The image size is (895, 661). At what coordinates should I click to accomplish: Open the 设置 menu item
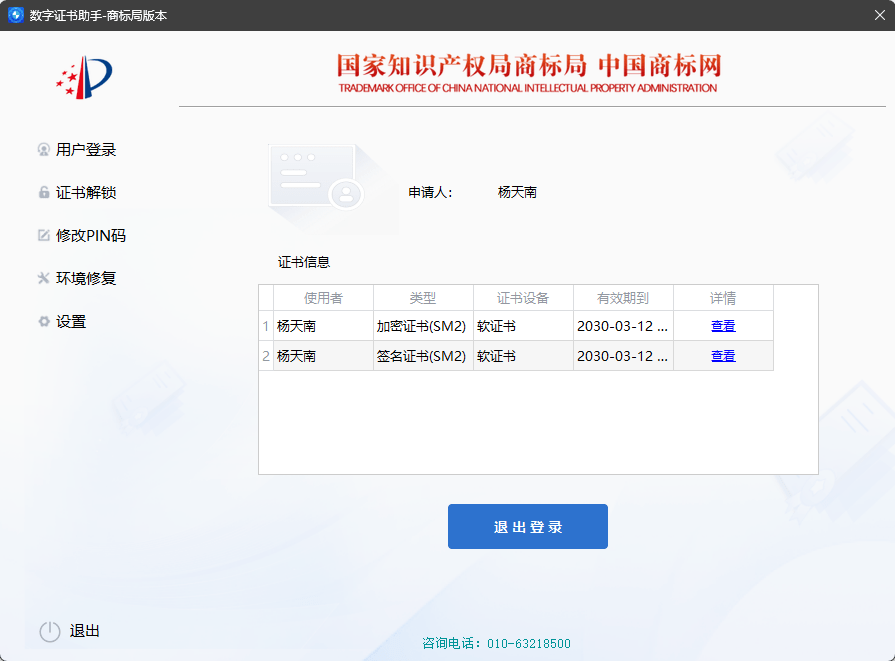pos(71,321)
